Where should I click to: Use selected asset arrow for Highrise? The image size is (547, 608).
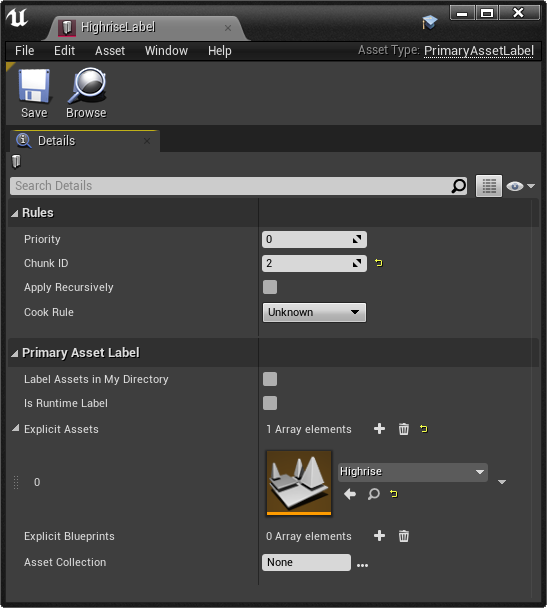pos(350,494)
